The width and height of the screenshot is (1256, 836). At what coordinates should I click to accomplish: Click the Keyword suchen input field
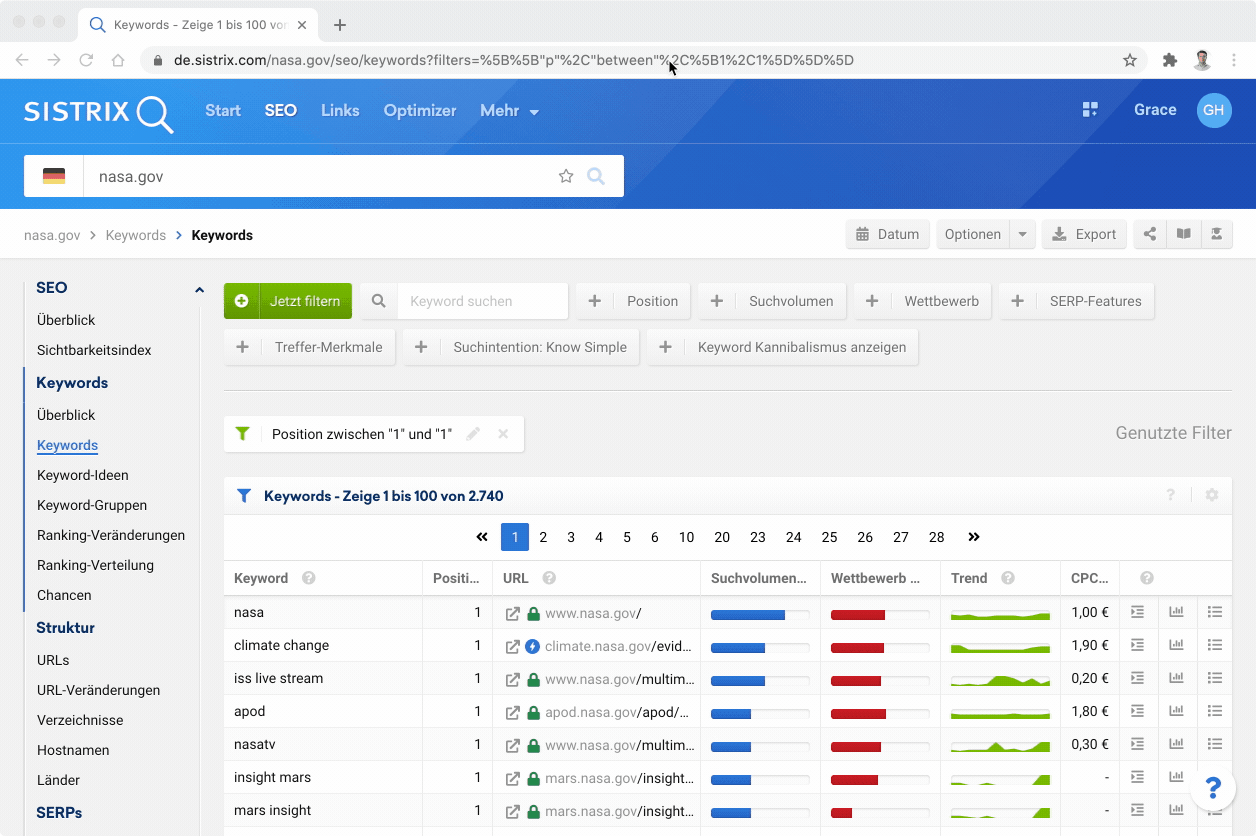pyautogui.click(x=482, y=301)
